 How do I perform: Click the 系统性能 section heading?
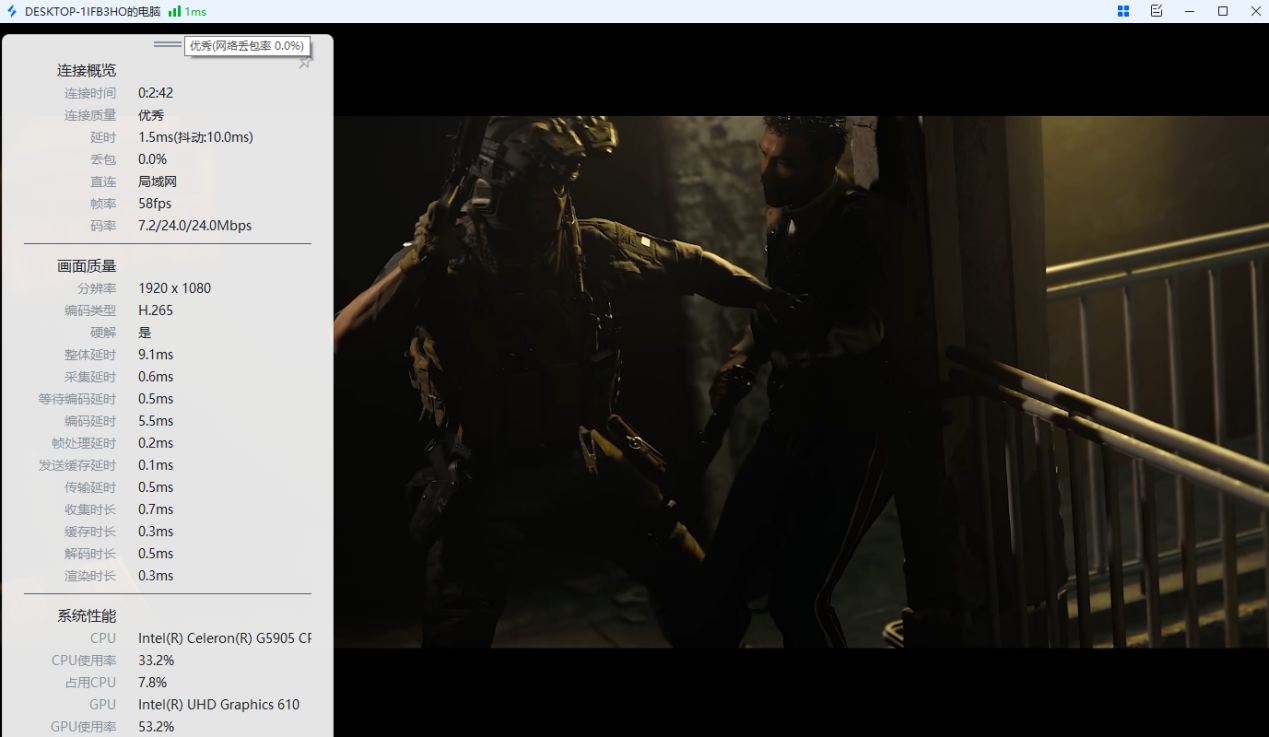(86, 616)
